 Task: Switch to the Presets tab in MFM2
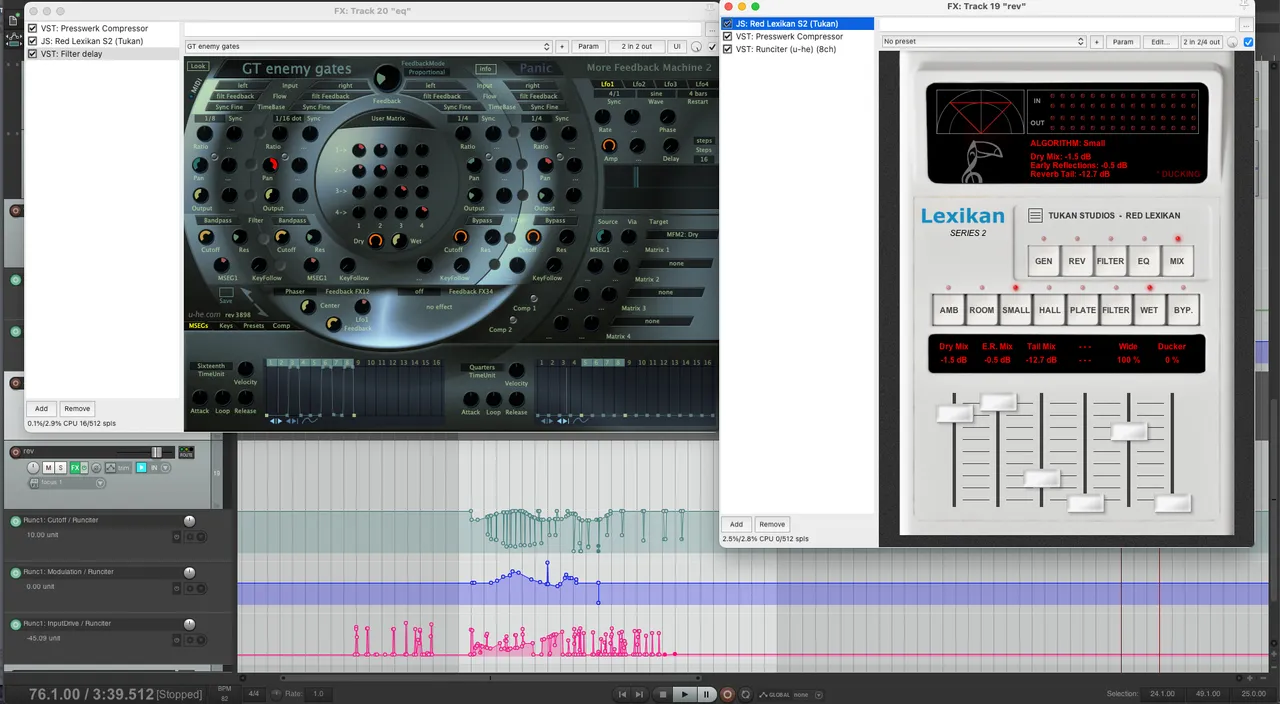(x=254, y=326)
